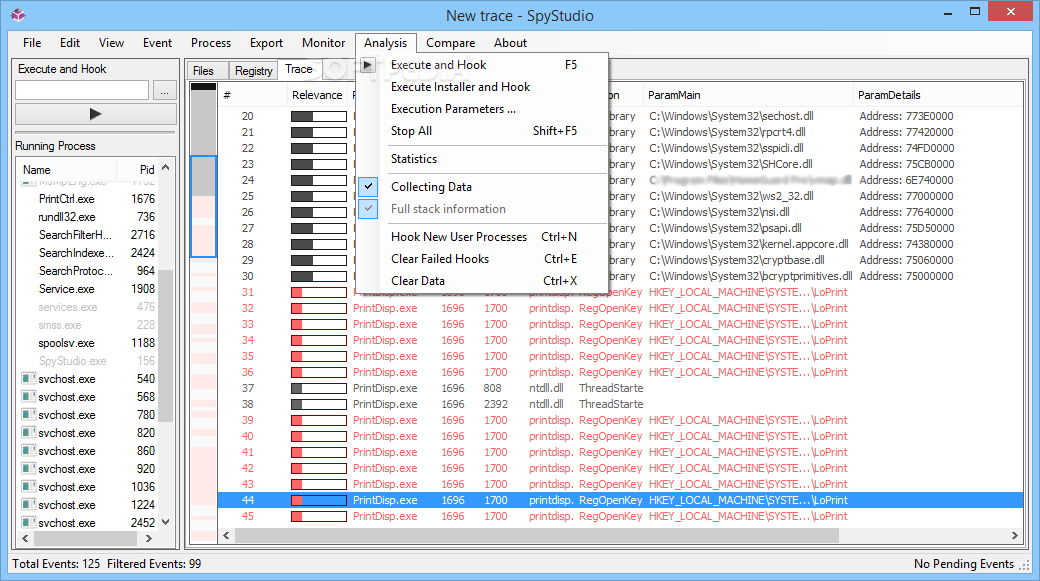Open Statistics from Analysis menu

tap(482, 159)
